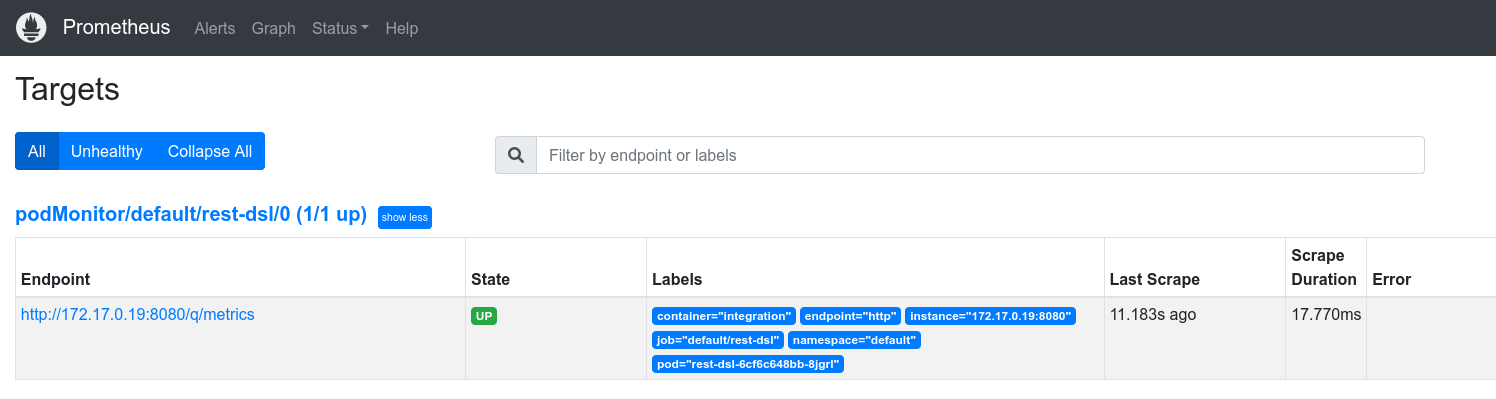This screenshot has height=399, width=1496.
Task: Click podMonitor/default/rest-dsl/0 heading link
Action: tap(191, 215)
